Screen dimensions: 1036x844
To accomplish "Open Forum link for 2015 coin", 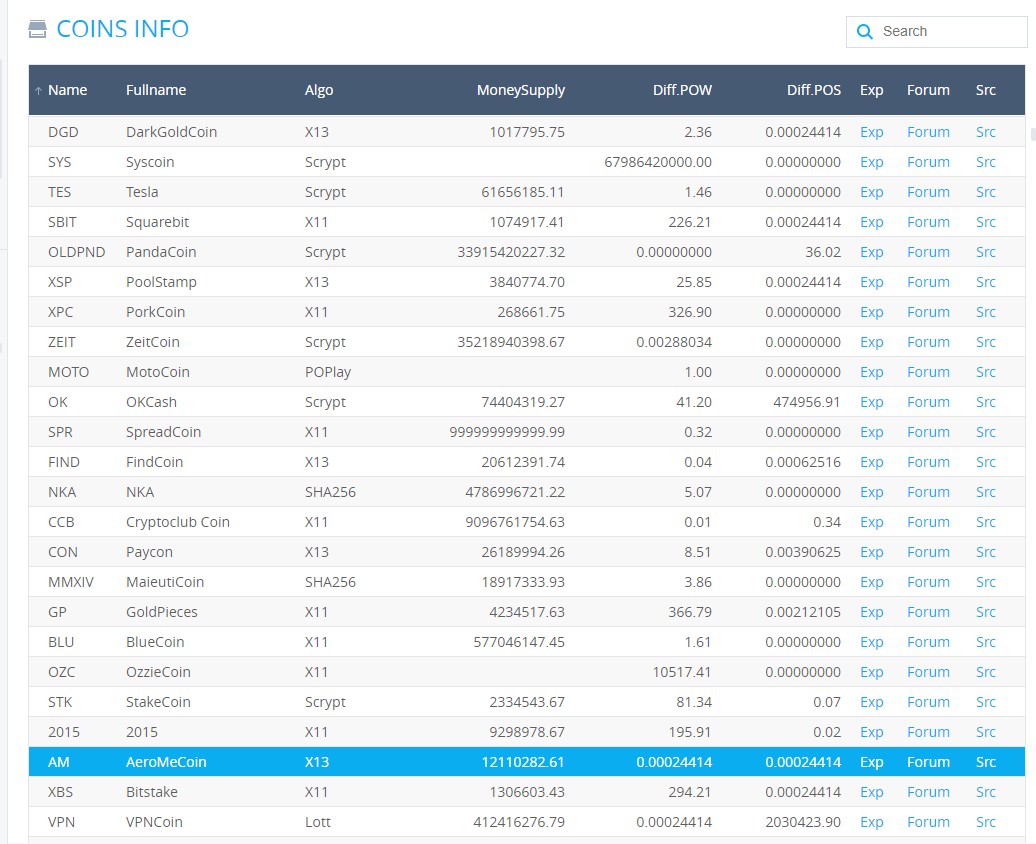I will tap(928, 732).
